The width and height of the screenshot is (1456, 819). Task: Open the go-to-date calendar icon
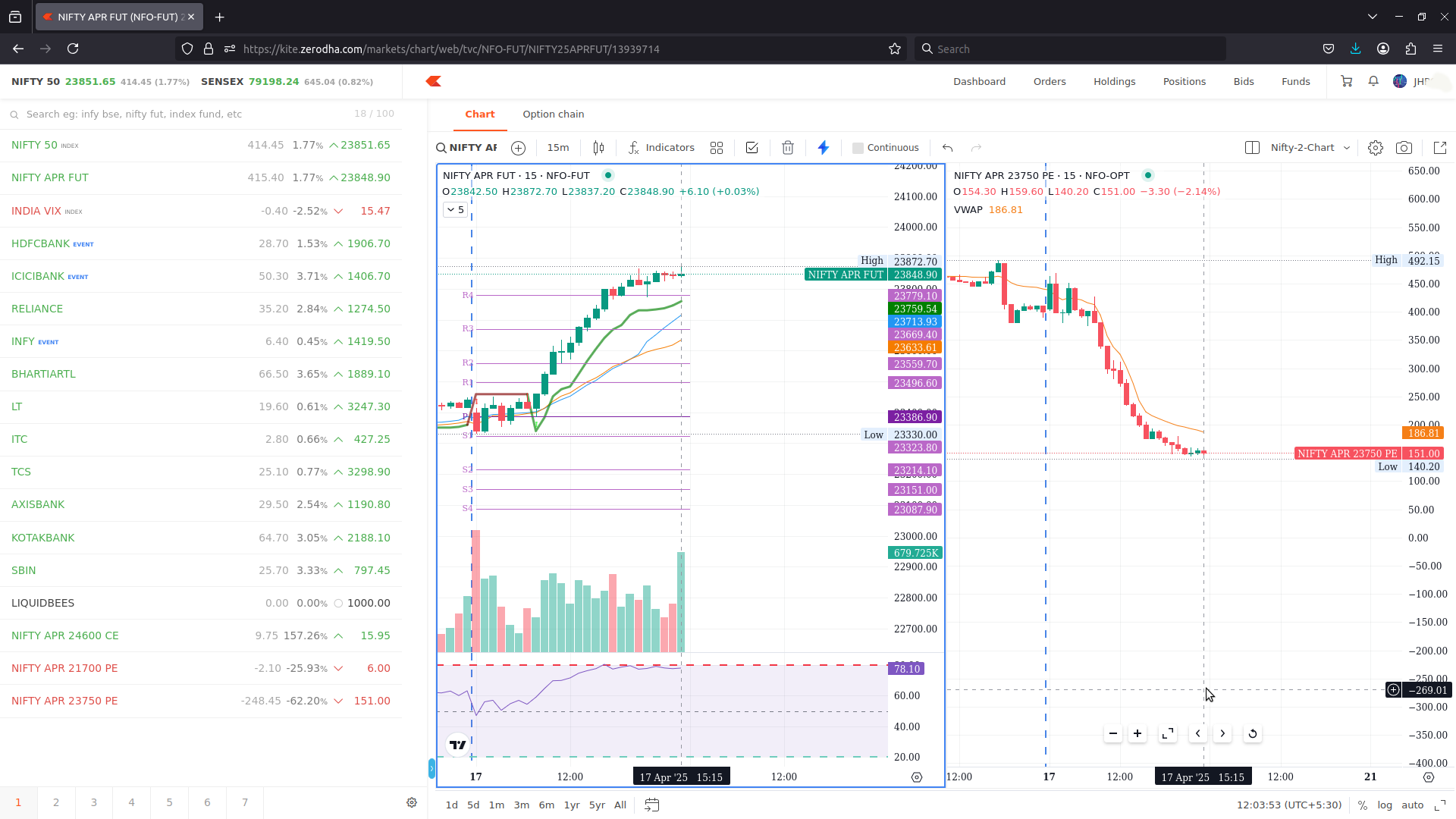pyautogui.click(x=651, y=805)
